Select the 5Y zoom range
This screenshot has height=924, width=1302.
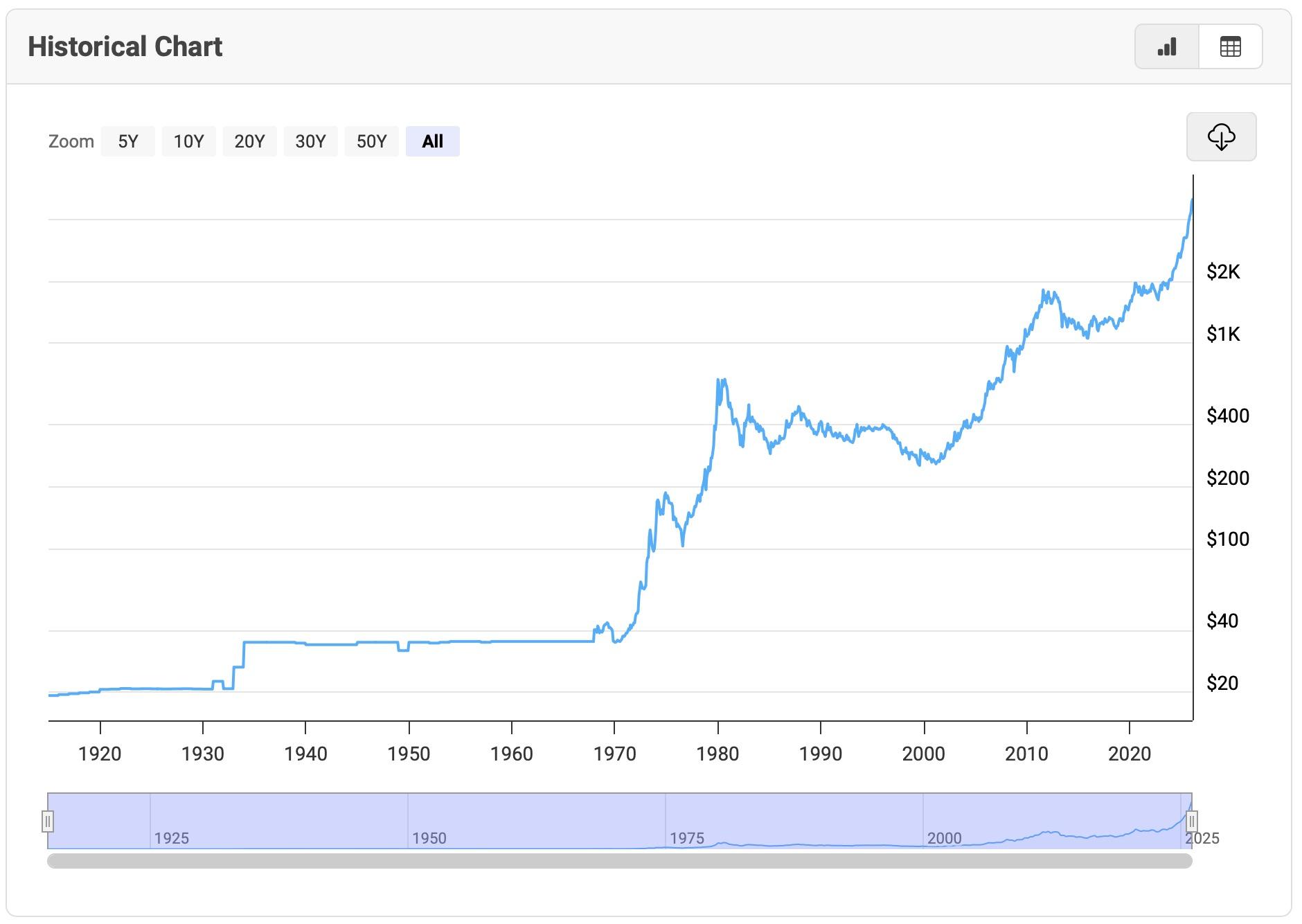(128, 141)
